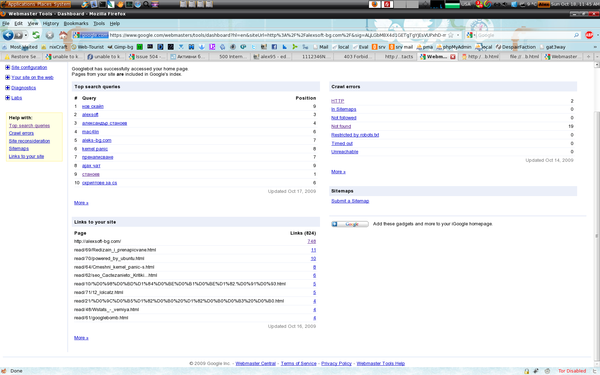Open the Webmaster Central footer link

[x=255, y=364]
